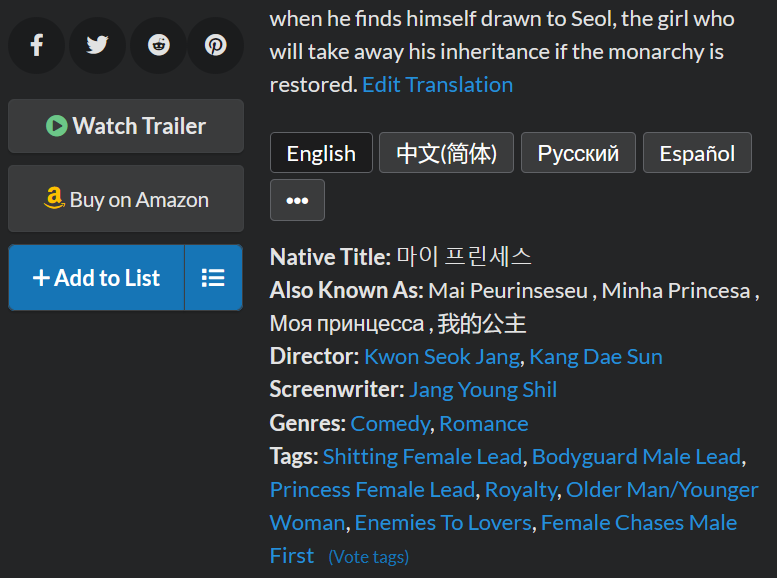Choose the Русский language tab

(x=578, y=153)
